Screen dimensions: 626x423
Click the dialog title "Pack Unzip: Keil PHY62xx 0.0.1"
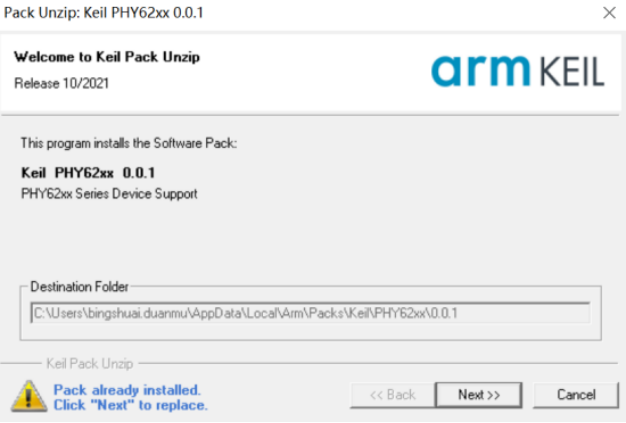(103, 13)
